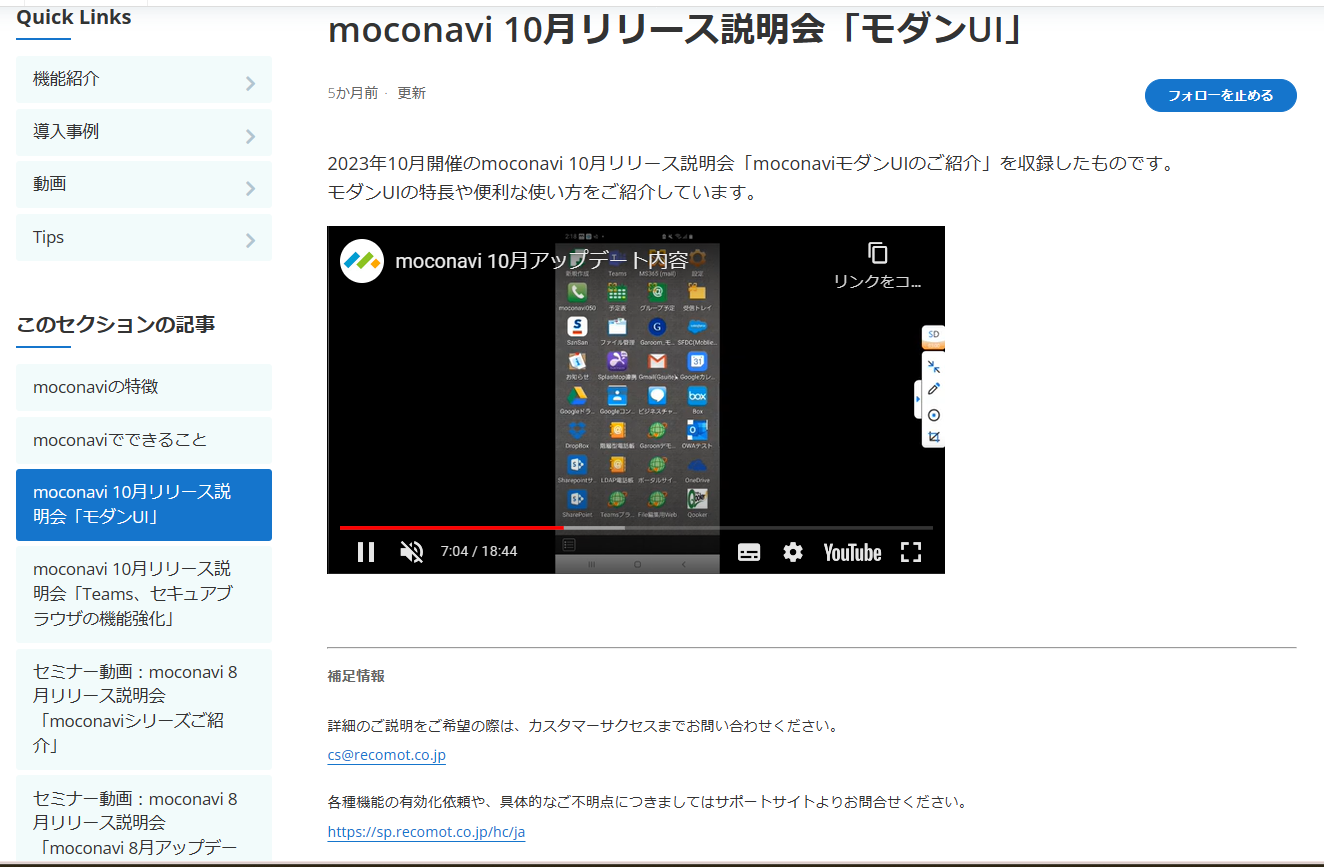This screenshot has width=1324, height=867.
Task: Expand the floating toolbar side arrow
Action: point(918,400)
